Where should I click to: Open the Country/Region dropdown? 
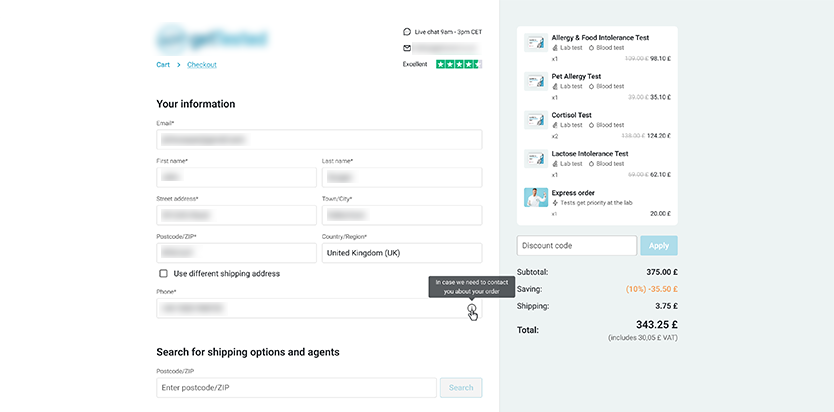coord(401,253)
